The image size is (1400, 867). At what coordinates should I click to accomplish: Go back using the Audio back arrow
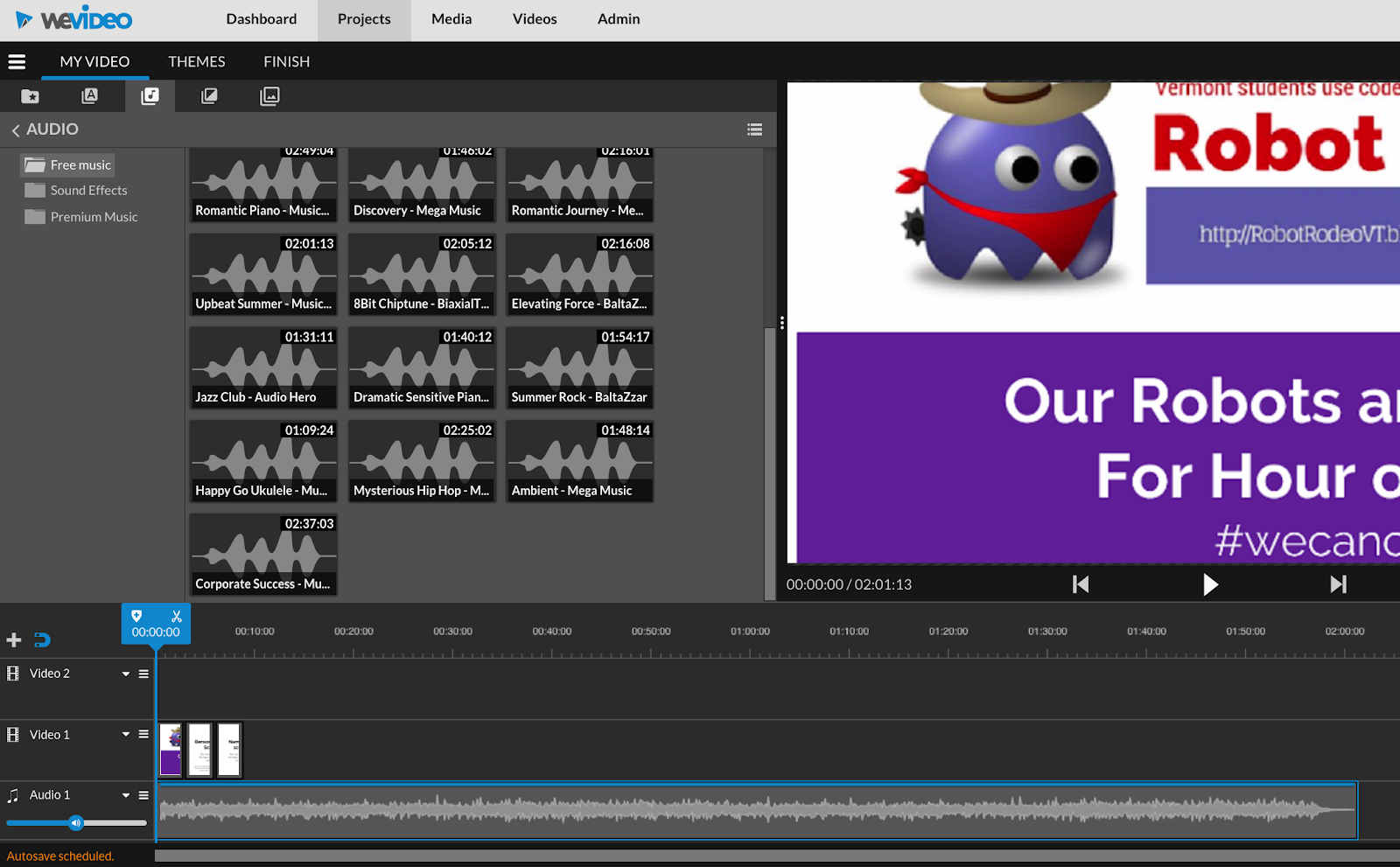pyautogui.click(x=16, y=129)
